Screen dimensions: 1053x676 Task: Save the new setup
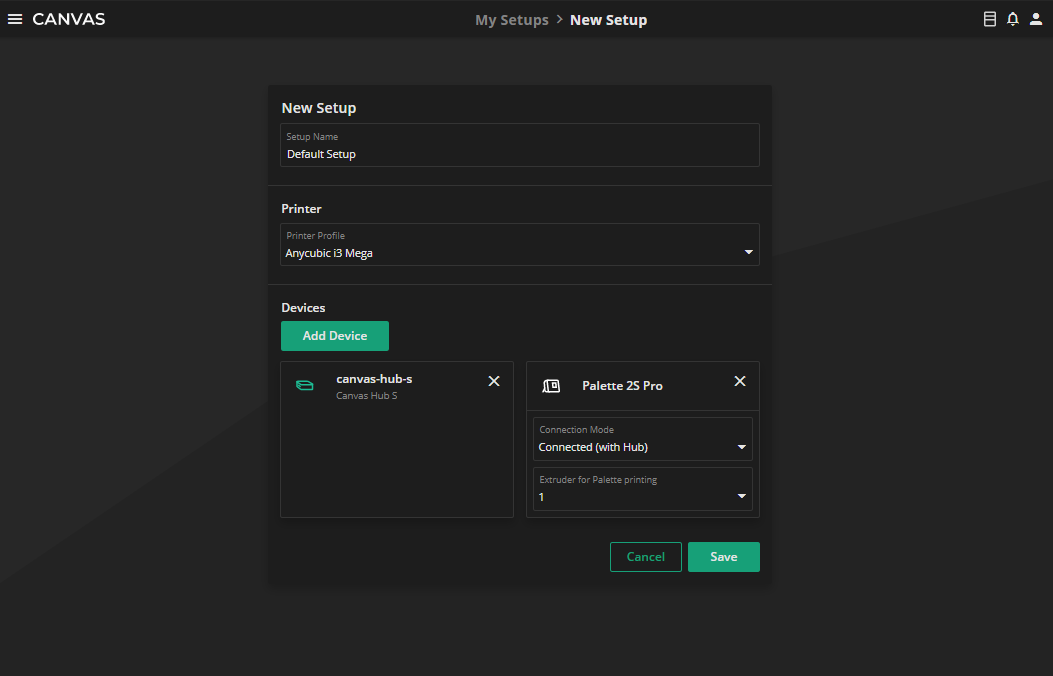click(724, 557)
